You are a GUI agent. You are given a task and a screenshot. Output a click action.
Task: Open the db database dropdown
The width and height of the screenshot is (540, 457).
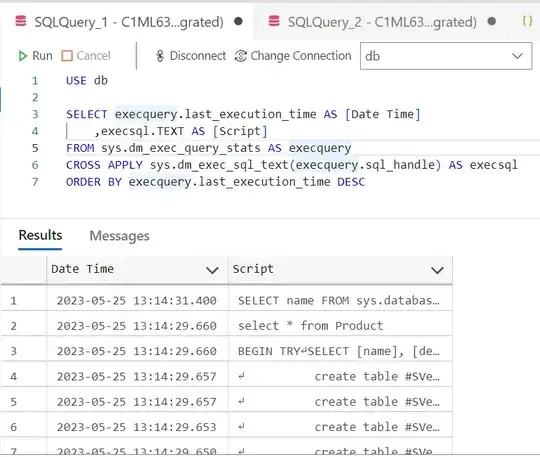[x=446, y=56]
